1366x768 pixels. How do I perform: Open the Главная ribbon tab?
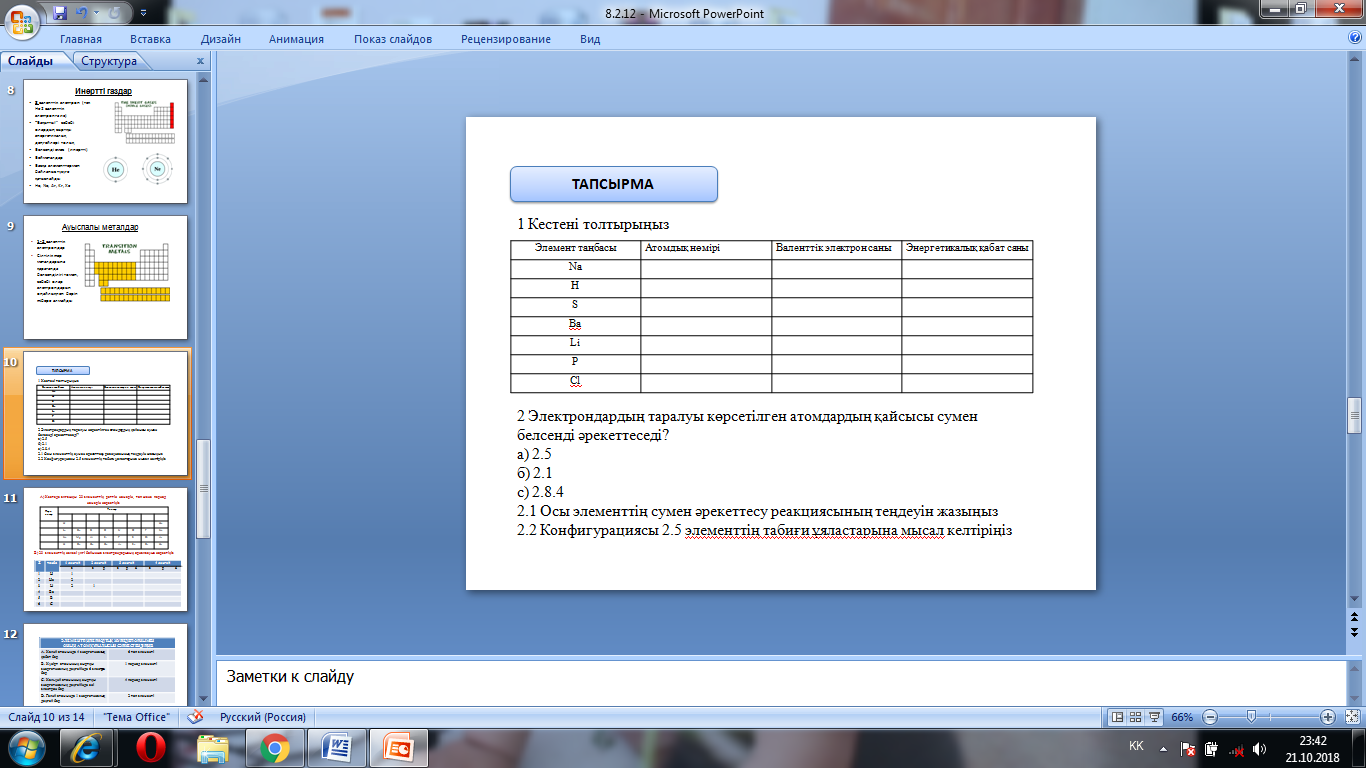81,39
